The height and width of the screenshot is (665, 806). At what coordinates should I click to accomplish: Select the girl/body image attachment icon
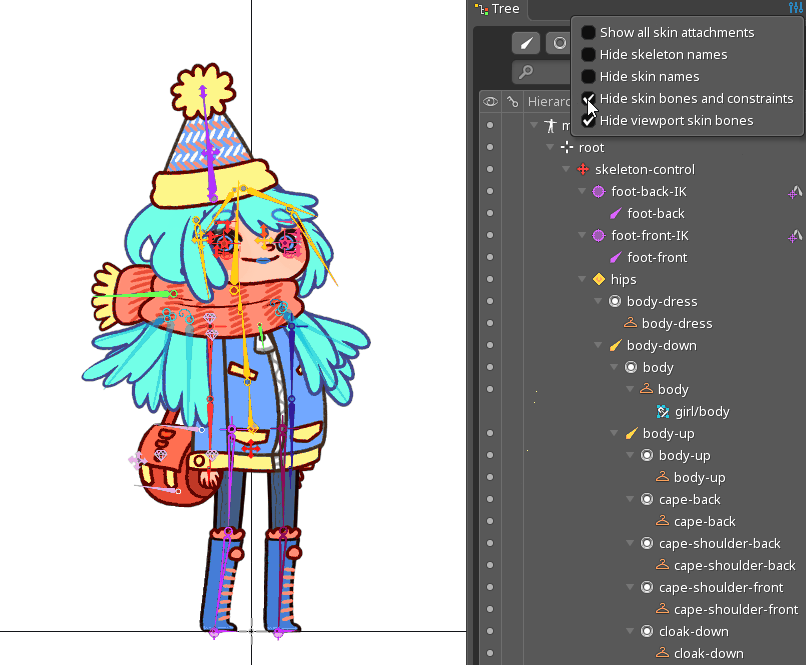click(x=661, y=411)
